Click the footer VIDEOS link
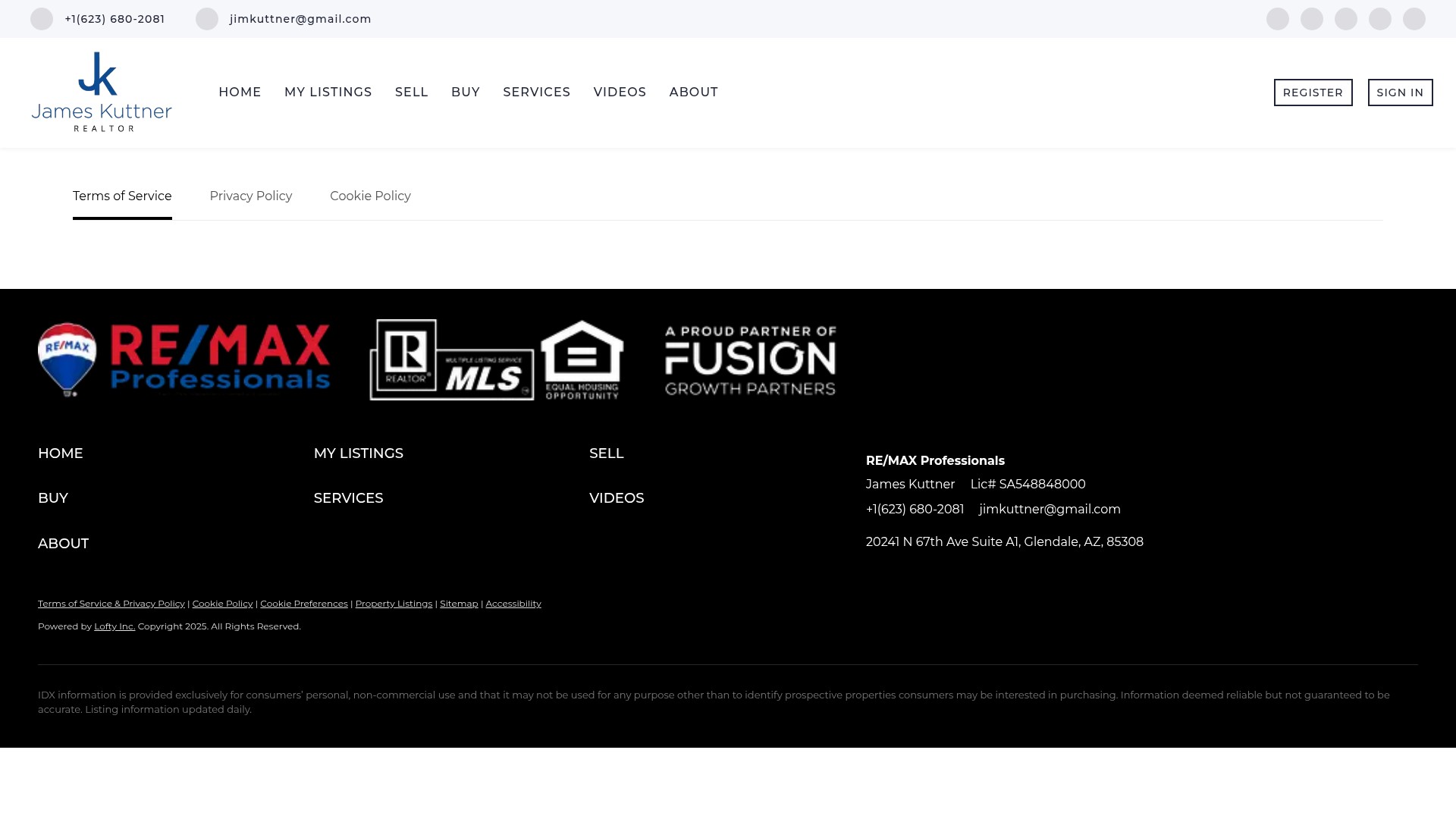Screen dimensions: 1456x819 tap(617, 498)
